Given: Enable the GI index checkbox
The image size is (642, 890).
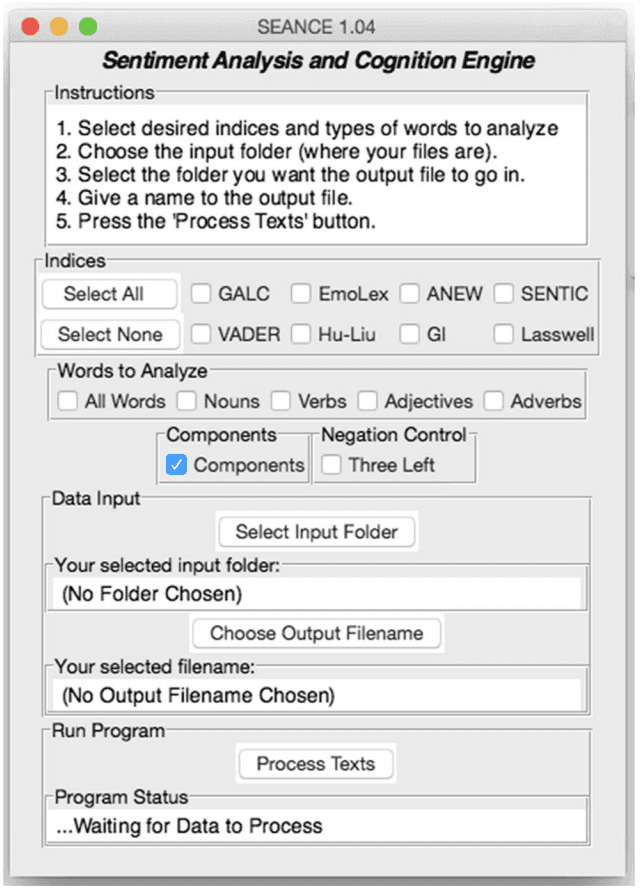Looking at the screenshot, I should 409,334.
